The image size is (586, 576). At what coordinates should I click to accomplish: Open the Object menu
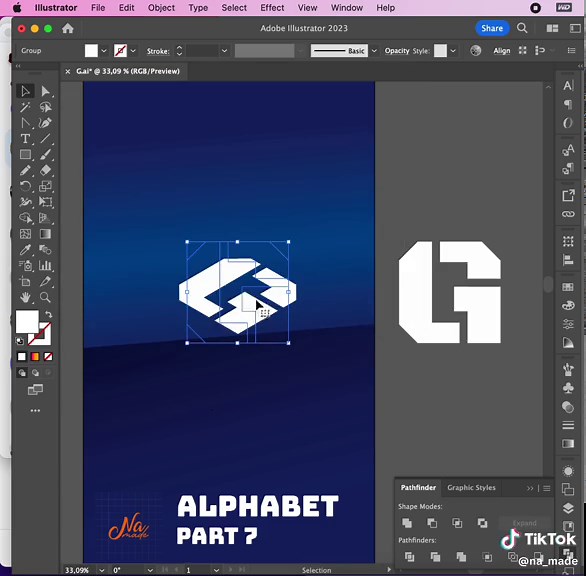tap(161, 8)
